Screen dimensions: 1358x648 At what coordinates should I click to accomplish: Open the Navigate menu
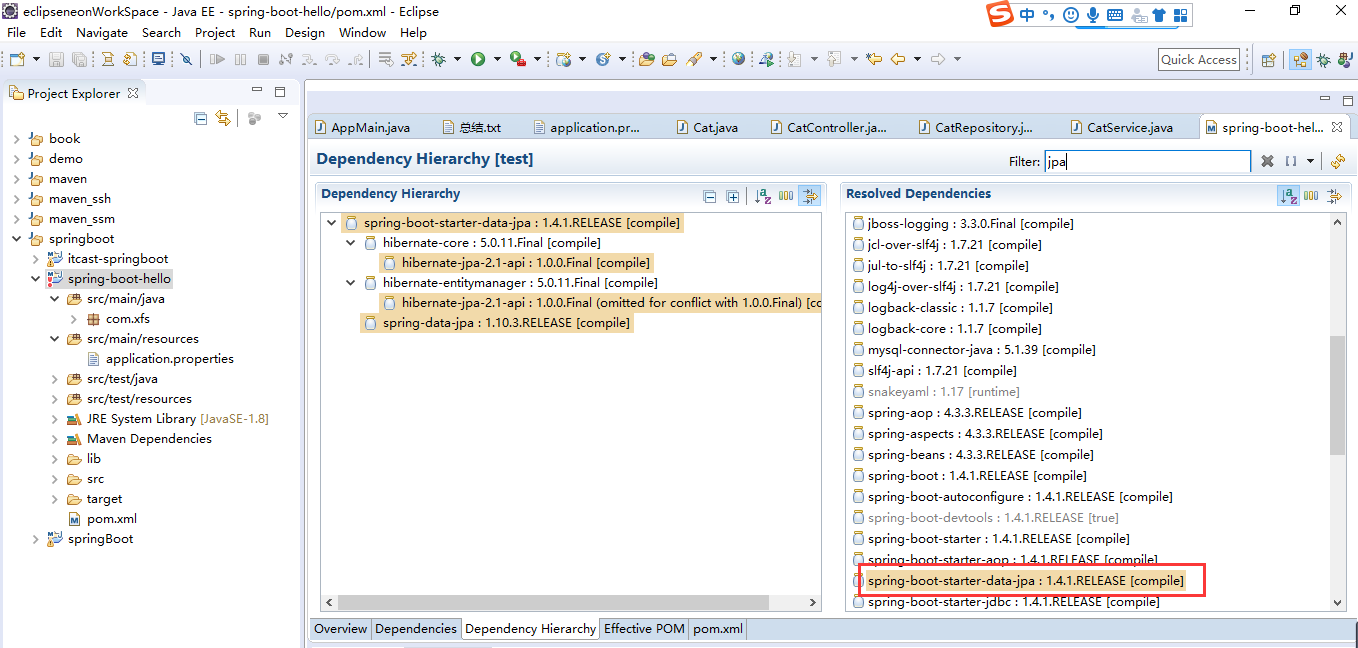tap(104, 32)
